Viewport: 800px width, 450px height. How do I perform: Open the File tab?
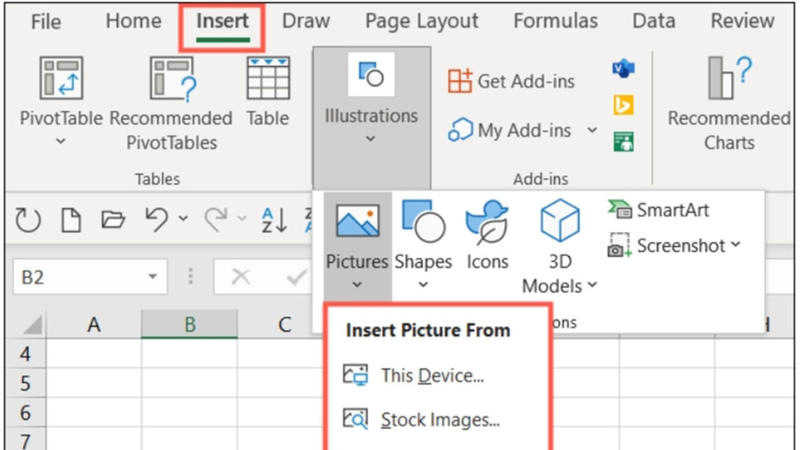(x=45, y=21)
